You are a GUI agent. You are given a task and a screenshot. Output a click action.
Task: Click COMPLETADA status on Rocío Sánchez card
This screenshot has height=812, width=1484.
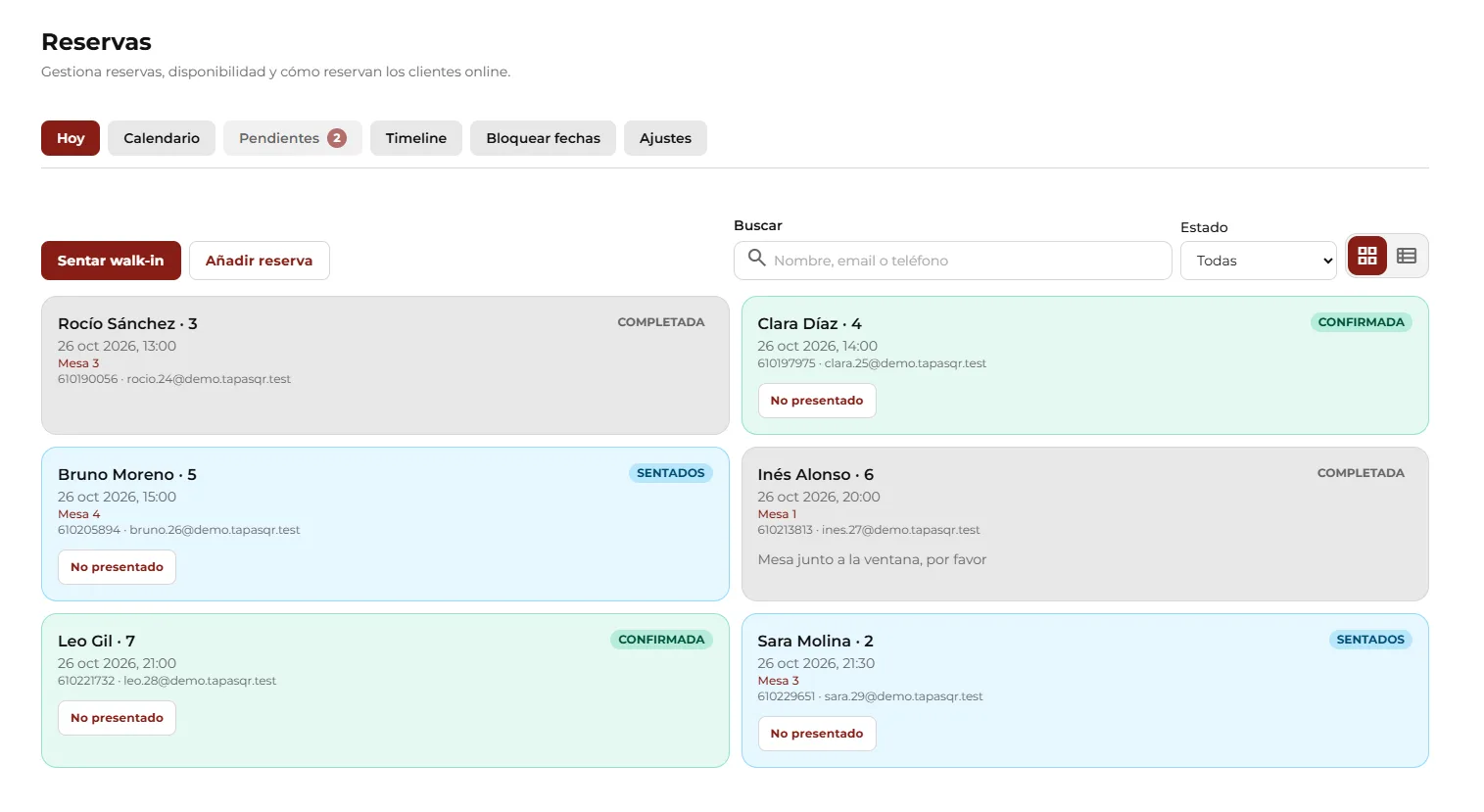tap(661, 322)
